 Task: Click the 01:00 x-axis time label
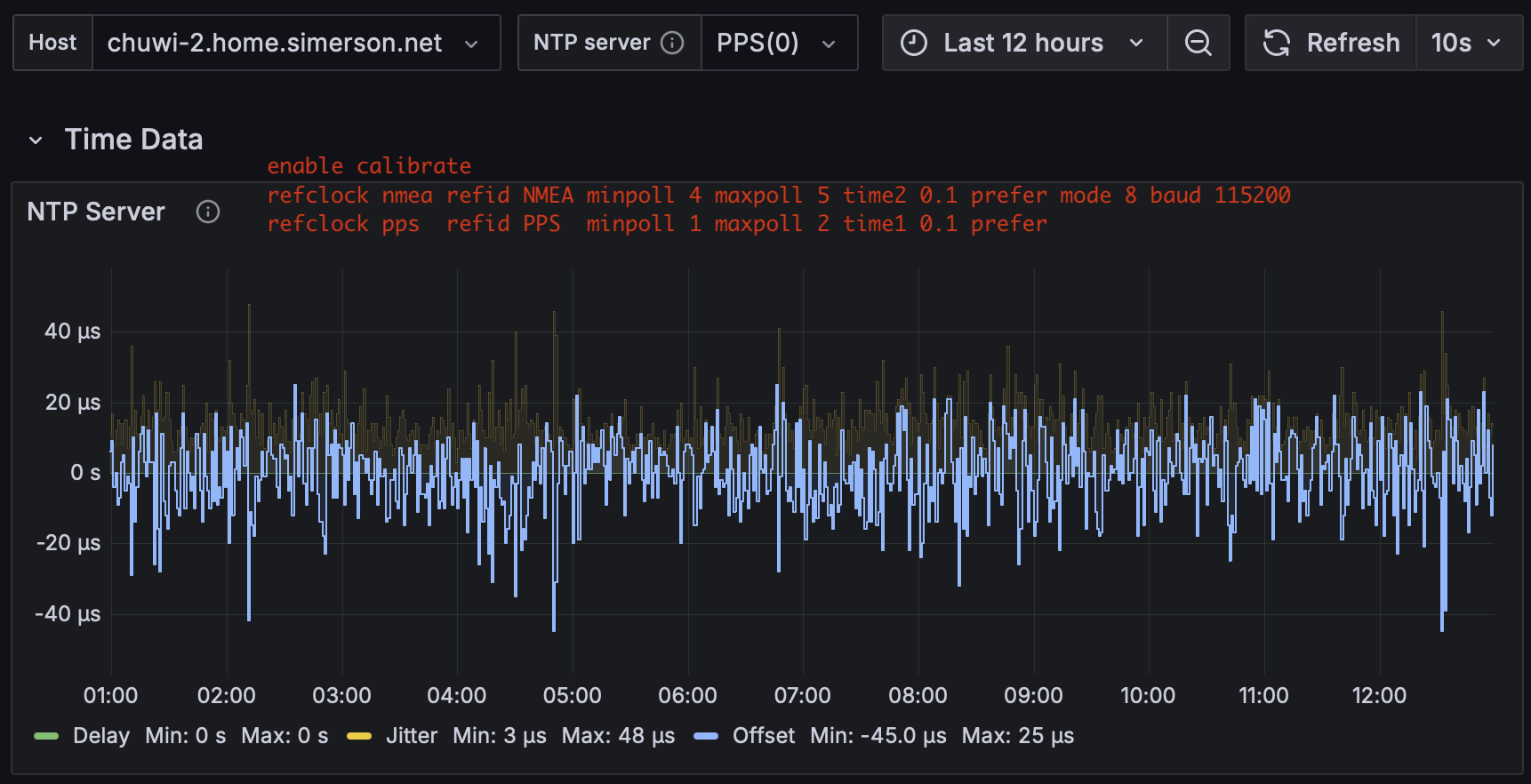110,696
